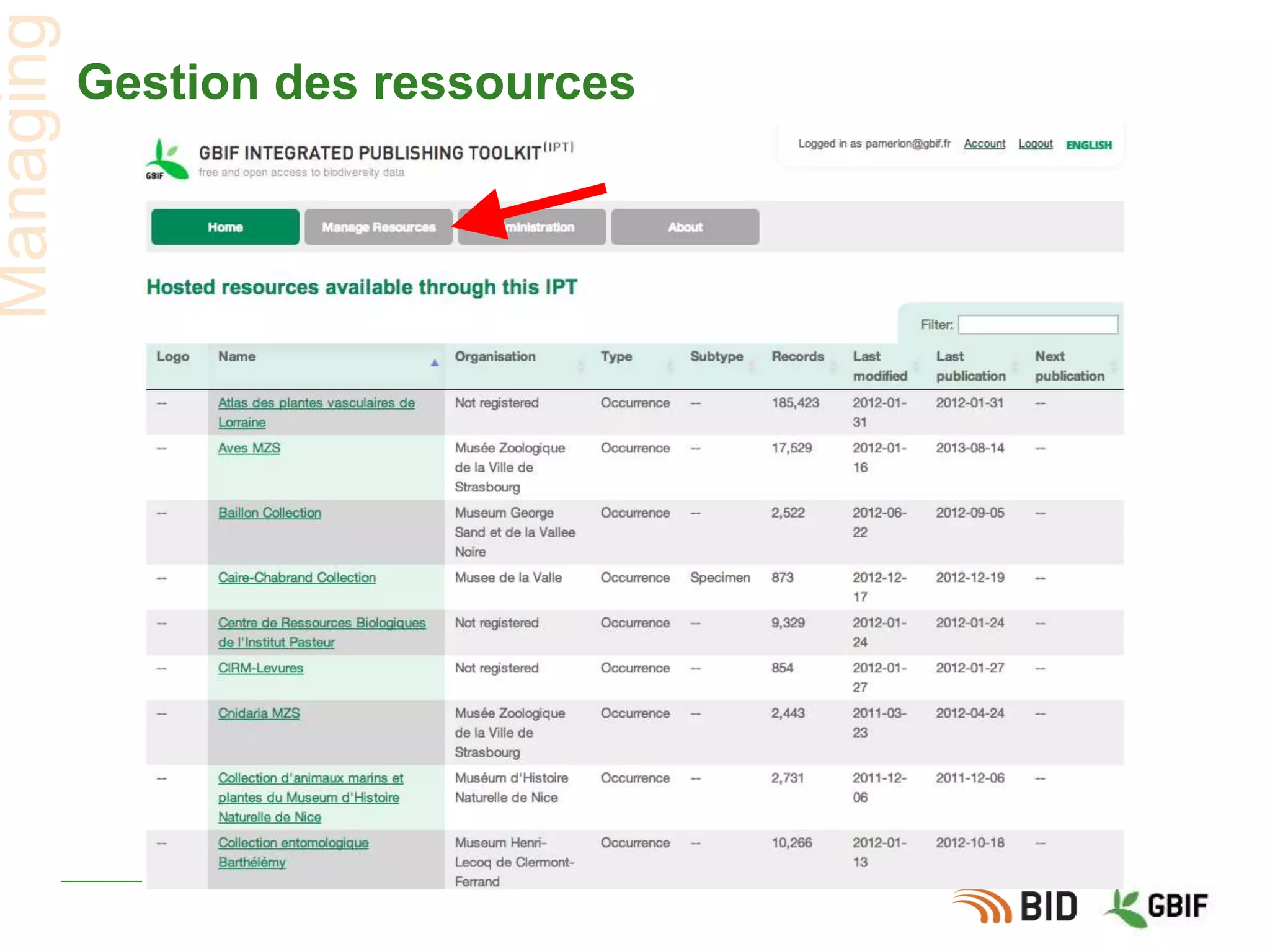This screenshot has height=952, width=1270.
Task: Open Collection d'animaux marins et plantes resource
Action: [x=310, y=797]
